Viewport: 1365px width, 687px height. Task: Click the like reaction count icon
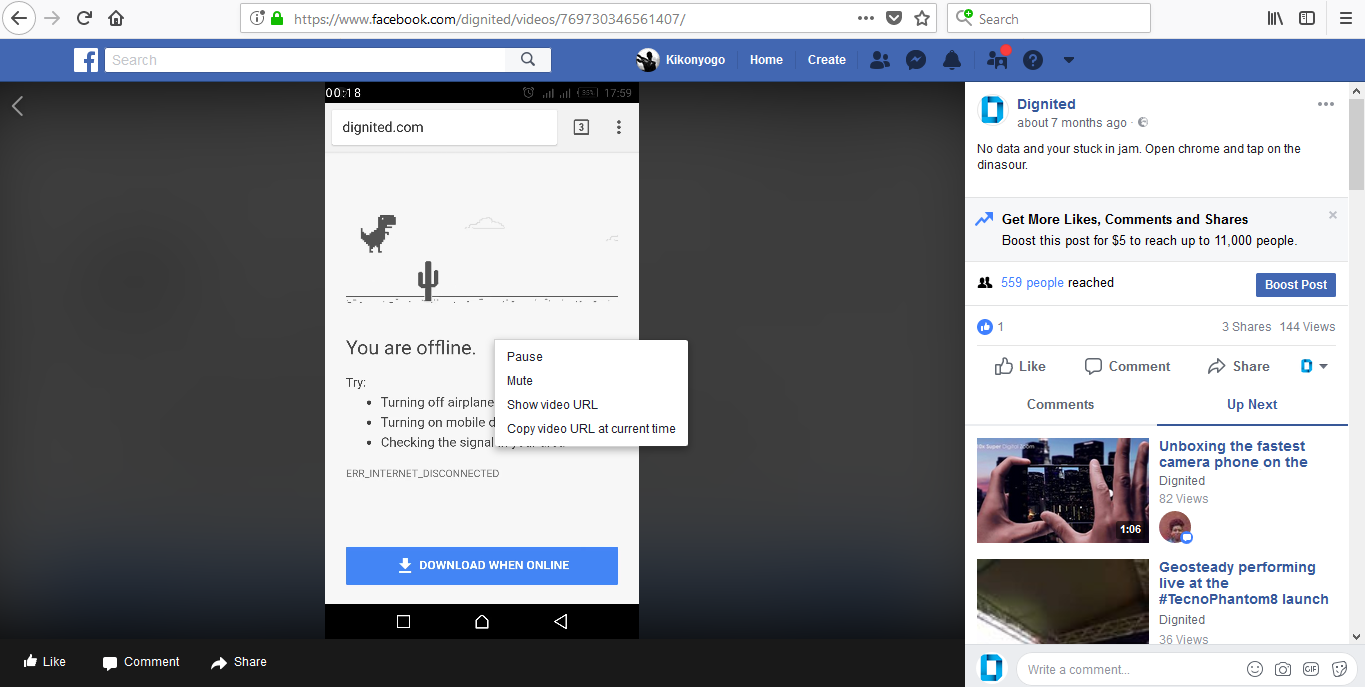click(985, 327)
